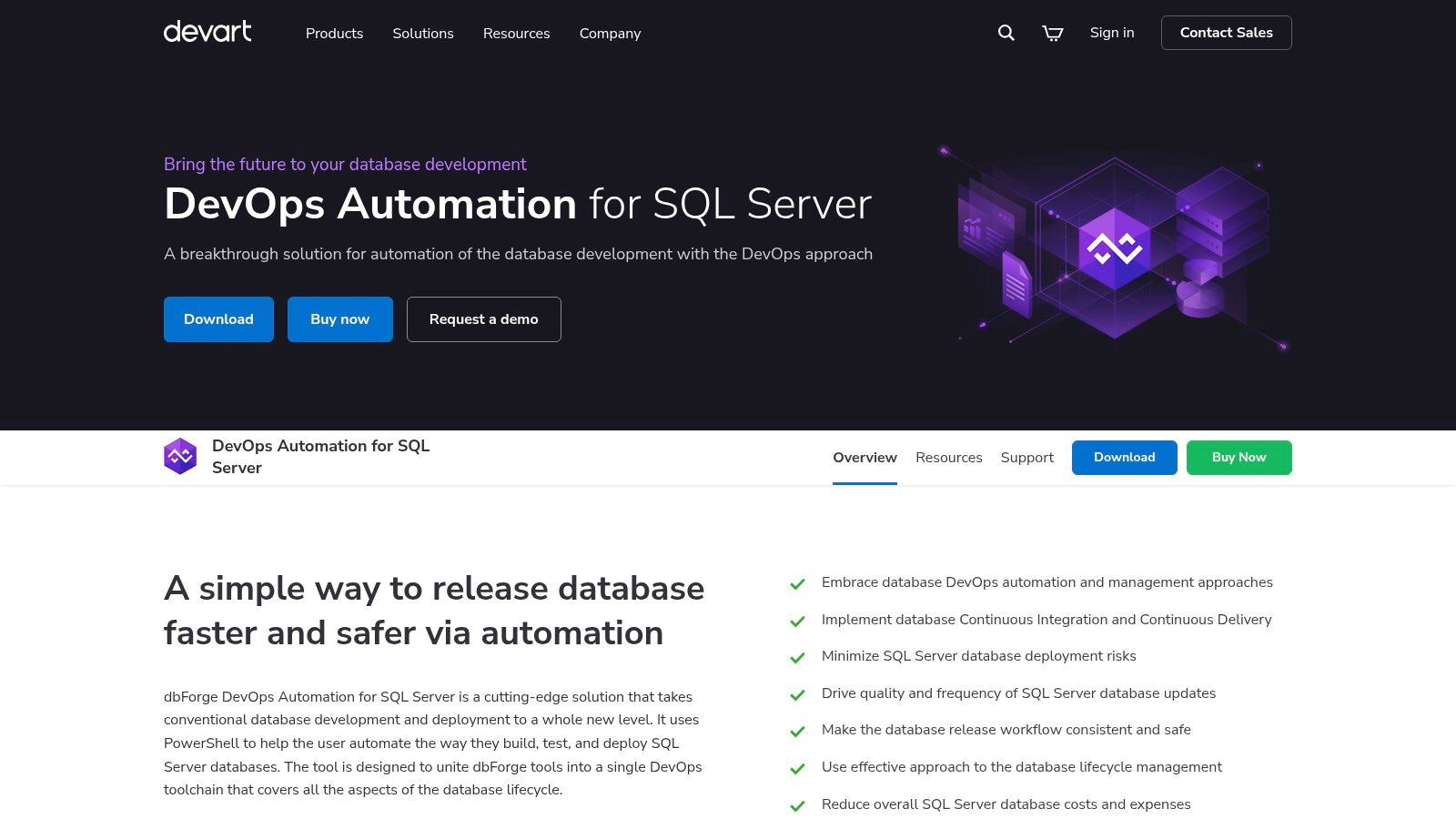This screenshot has height=819, width=1456.
Task: Open the Products menu
Action: [x=334, y=34]
